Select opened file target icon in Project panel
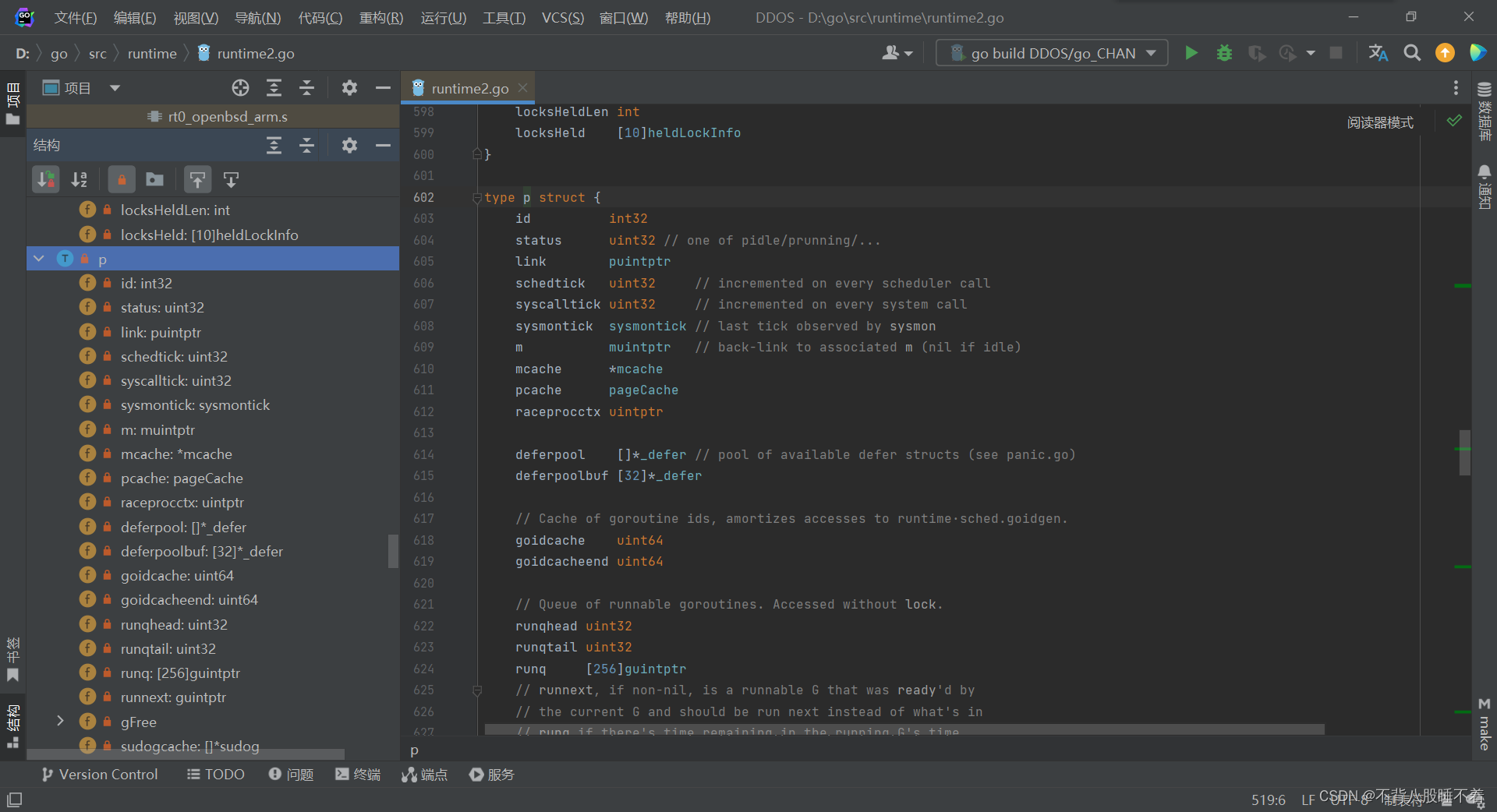The width and height of the screenshot is (1497, 812). [x=240, y=88]
